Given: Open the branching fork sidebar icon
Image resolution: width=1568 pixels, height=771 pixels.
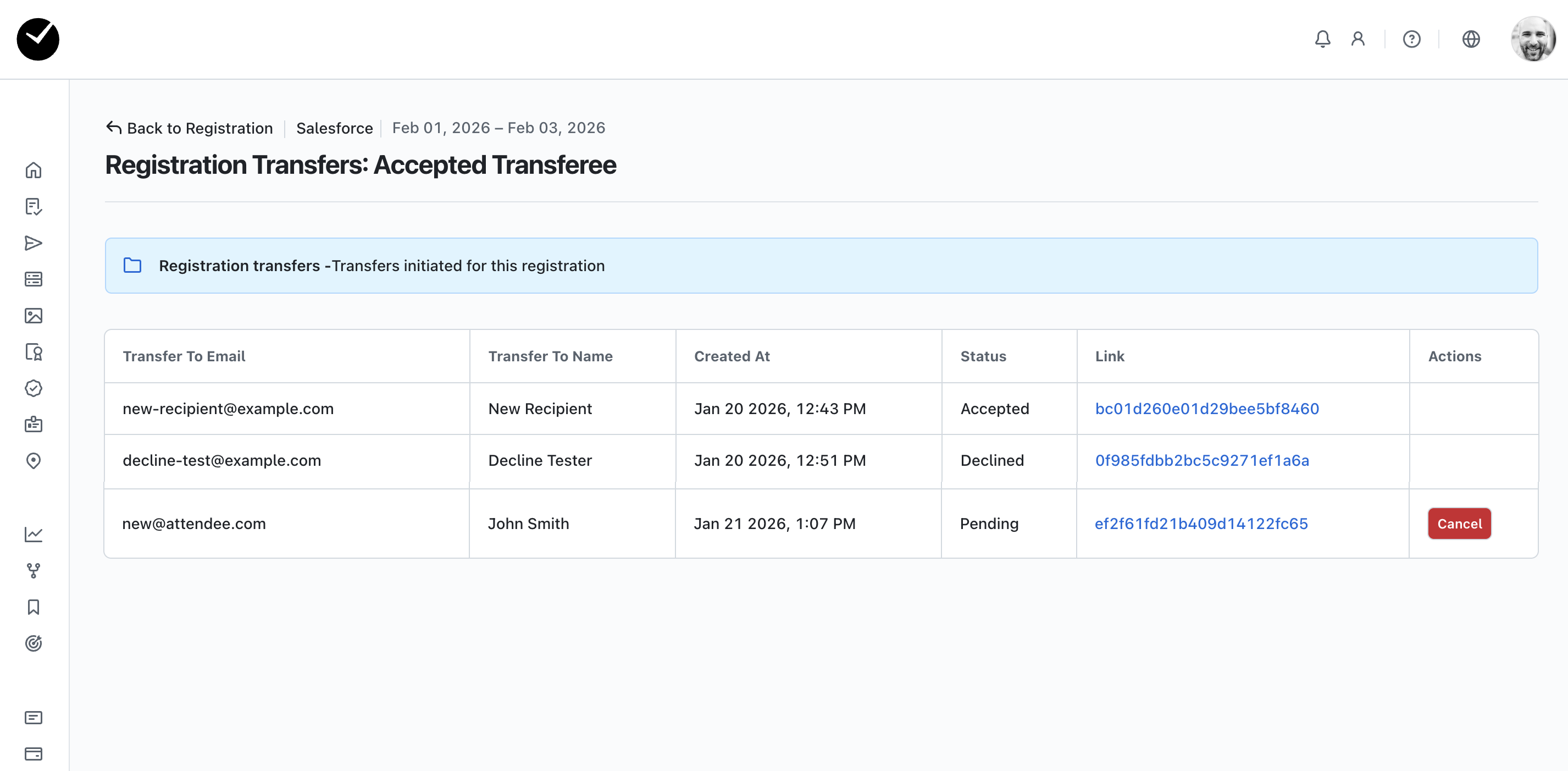Looking at the screenshot, I should [34, 571].
